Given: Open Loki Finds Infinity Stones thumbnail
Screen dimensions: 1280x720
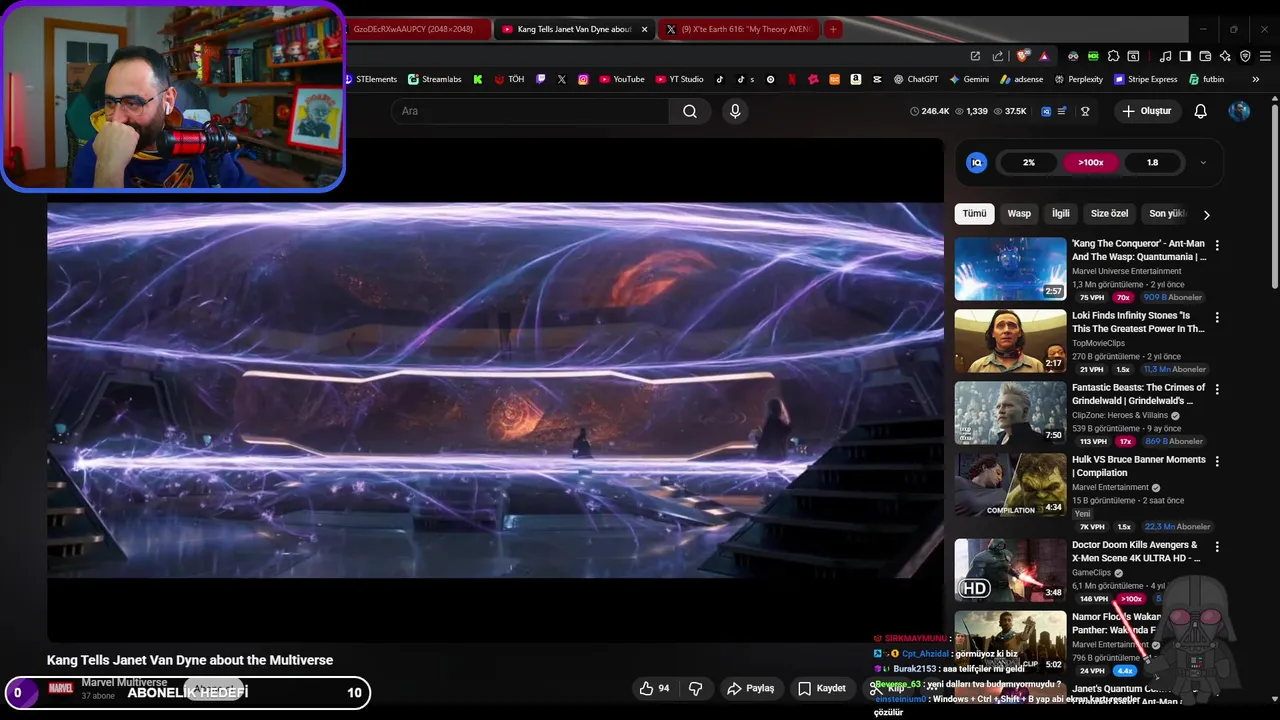Looking at the screenshot, I should click(1010, 341).
